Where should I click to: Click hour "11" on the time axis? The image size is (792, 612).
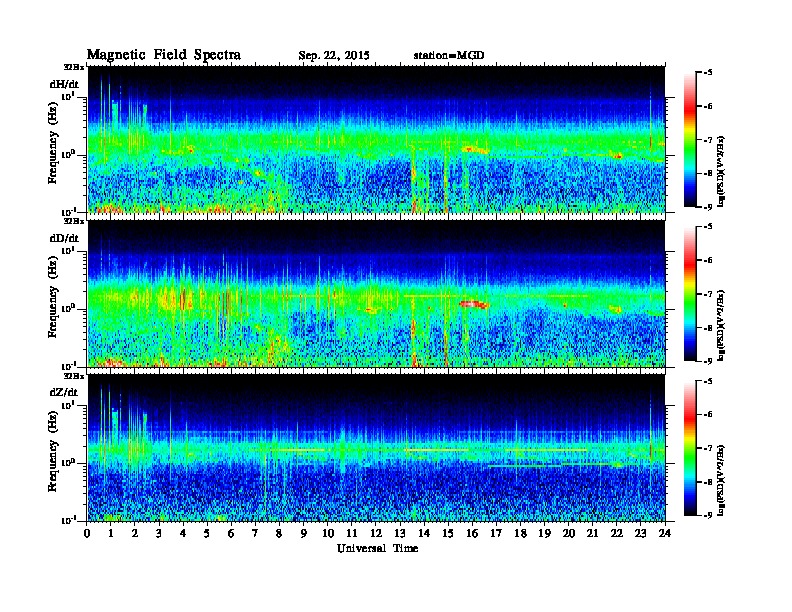[352, 533]
